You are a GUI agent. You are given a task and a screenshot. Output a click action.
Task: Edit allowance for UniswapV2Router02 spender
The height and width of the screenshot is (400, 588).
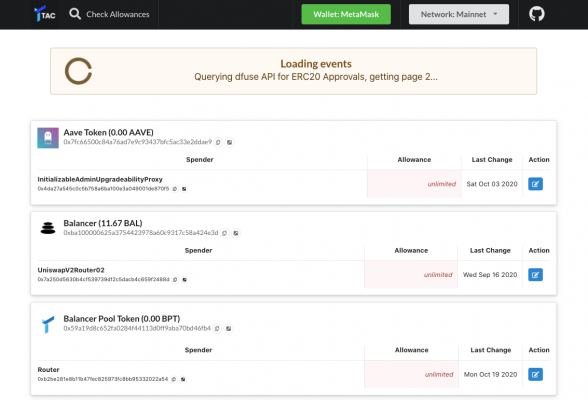(x=535, y=275)
